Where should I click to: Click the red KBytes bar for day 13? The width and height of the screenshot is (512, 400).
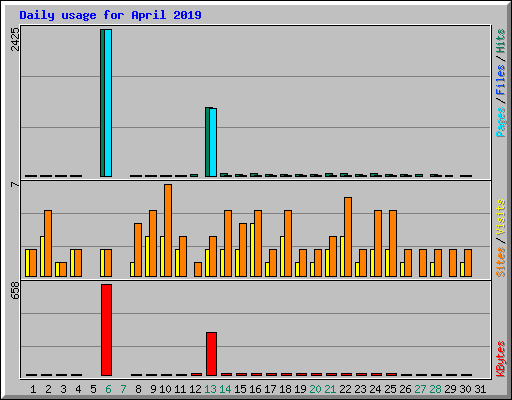[x=211, y=354]
